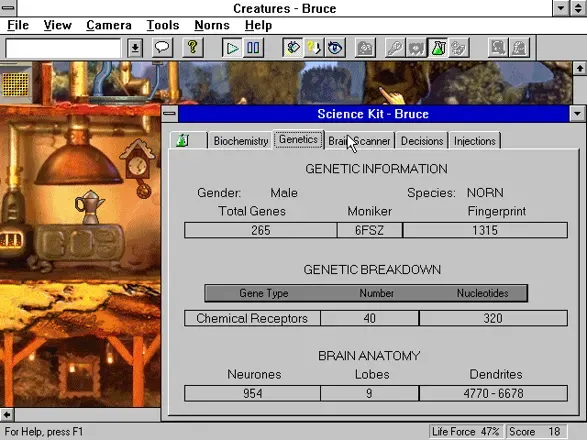Toggle the hand pointer toolbar icon

292,48
